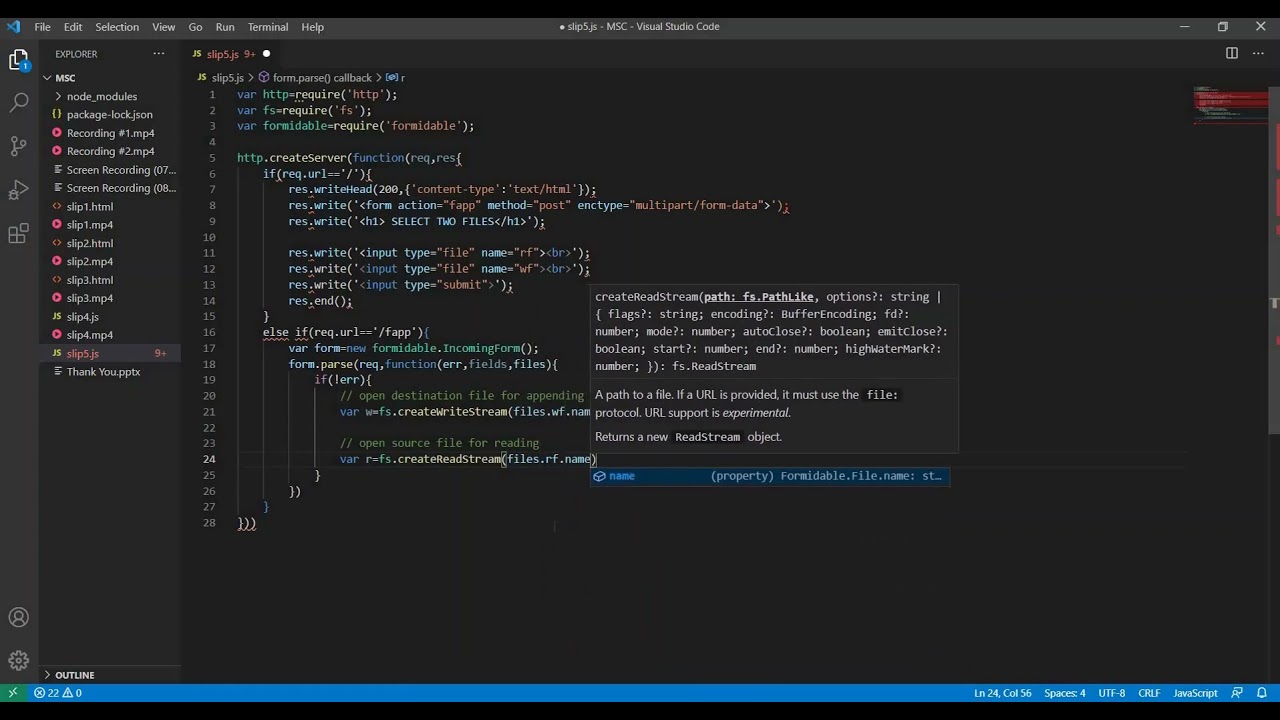Open the notifications bell icon
Viewport: 1280px width, 720px height.
pyautogui.click(x=1262, y=693)
